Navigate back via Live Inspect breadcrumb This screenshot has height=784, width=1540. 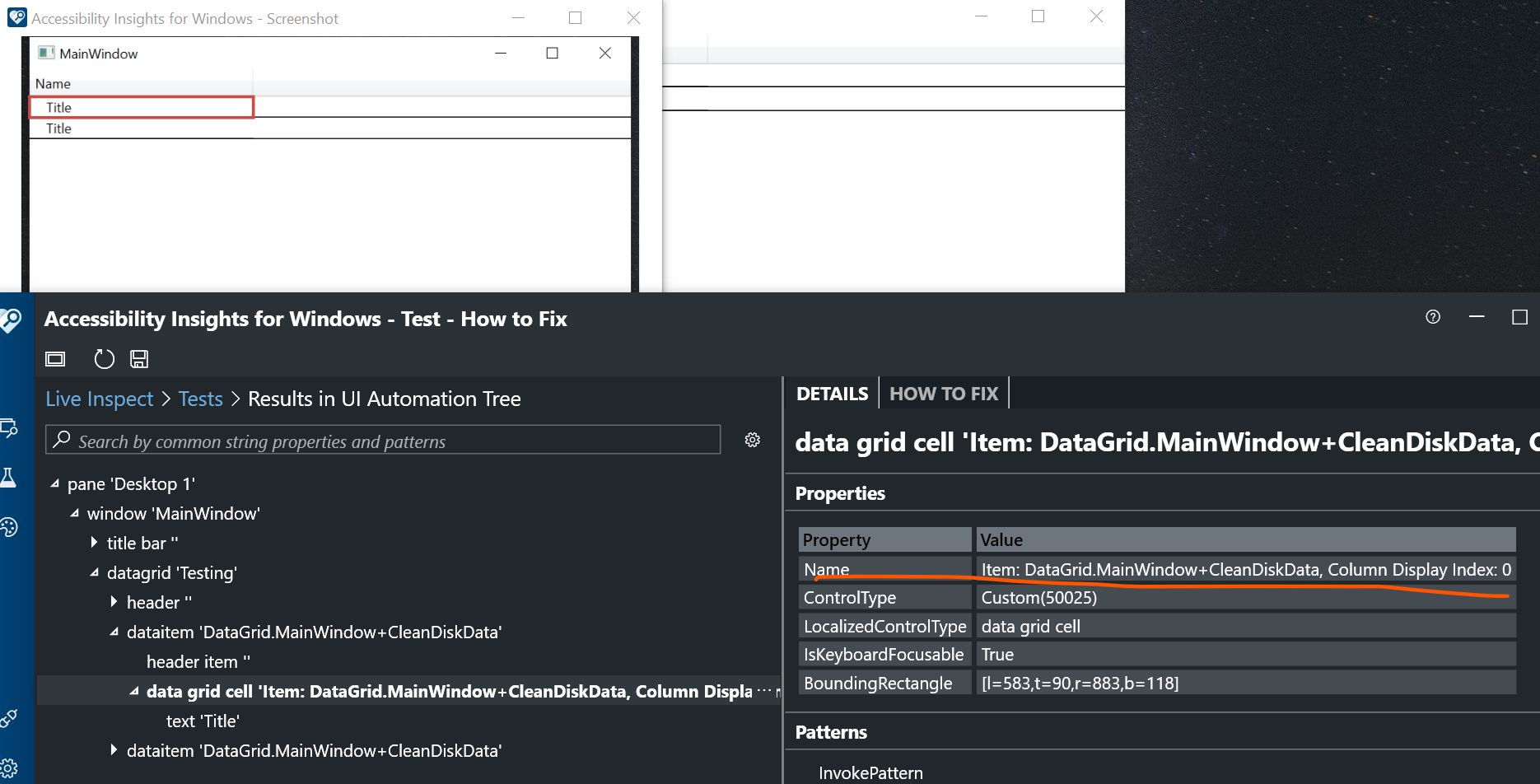pos(99,398)
